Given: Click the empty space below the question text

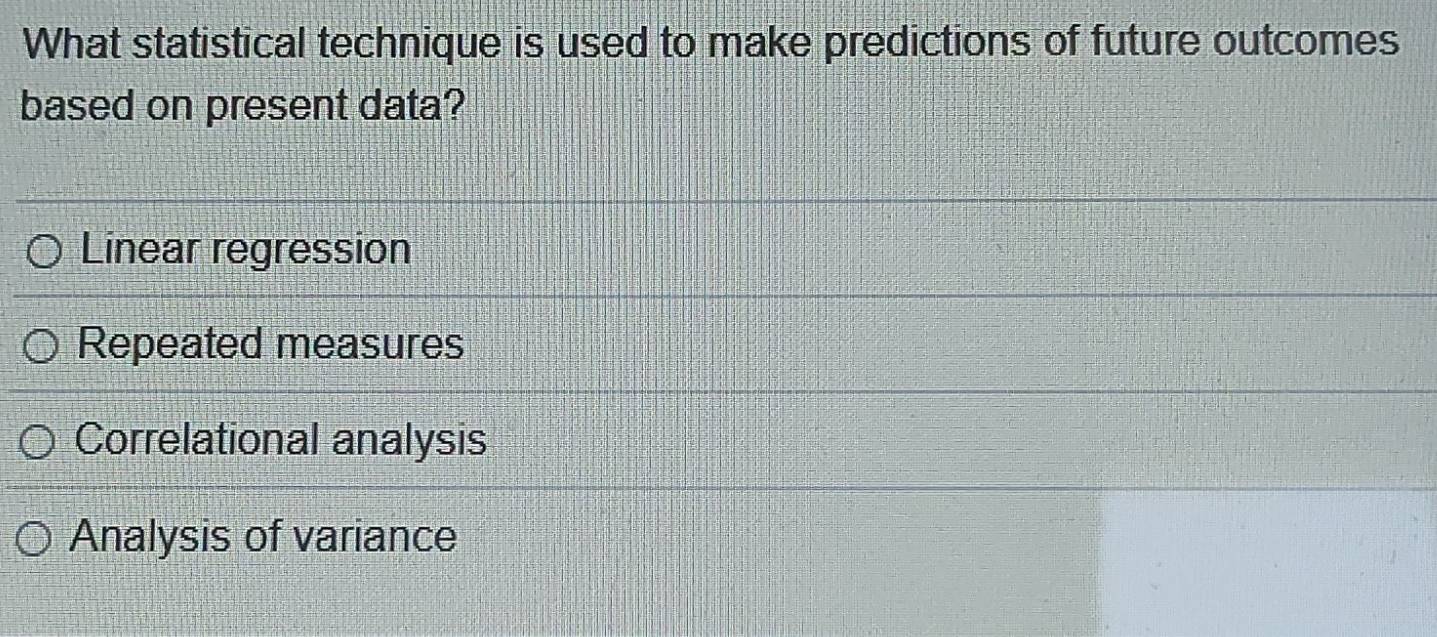Looking at the screenshot, I should tap(700, 160).
